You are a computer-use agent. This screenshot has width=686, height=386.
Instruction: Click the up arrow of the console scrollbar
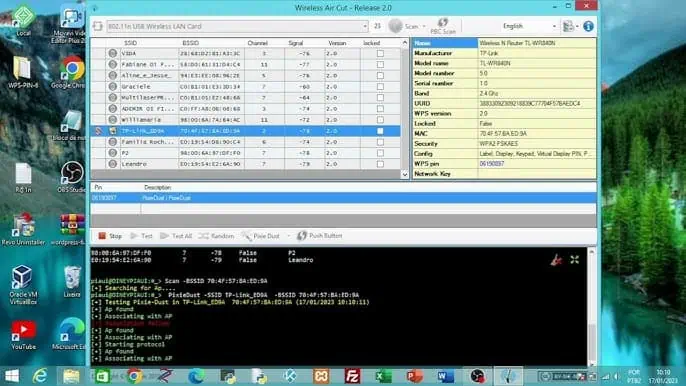pos(592,252)
